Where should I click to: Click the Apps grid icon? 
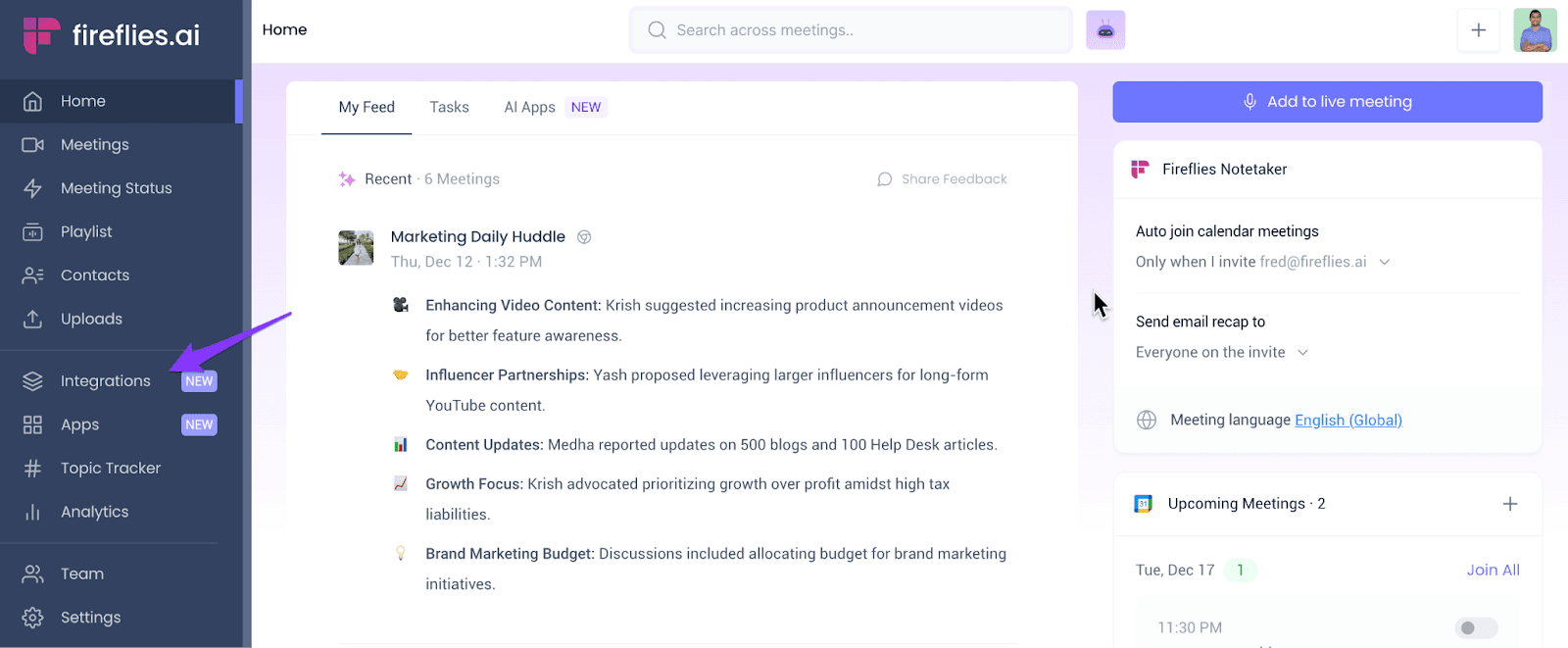pos(32,424)
